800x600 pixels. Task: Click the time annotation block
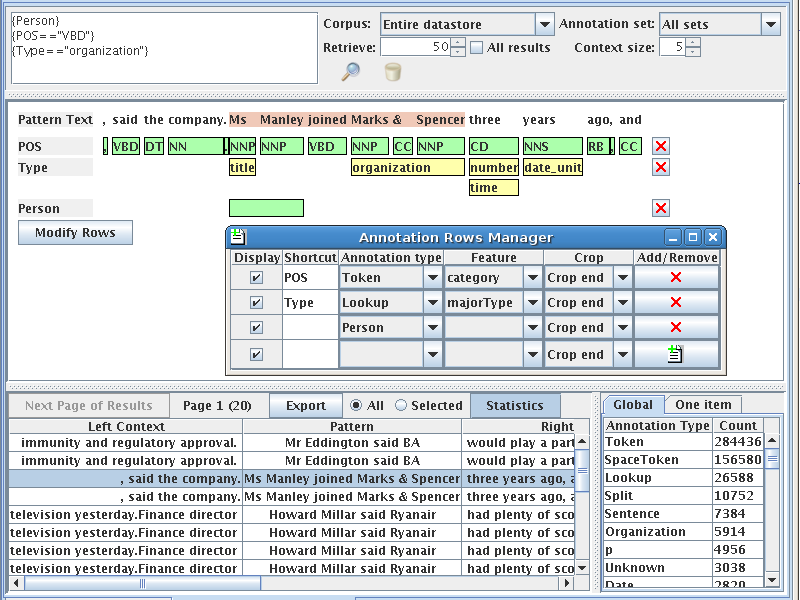(x=494, y=188)
